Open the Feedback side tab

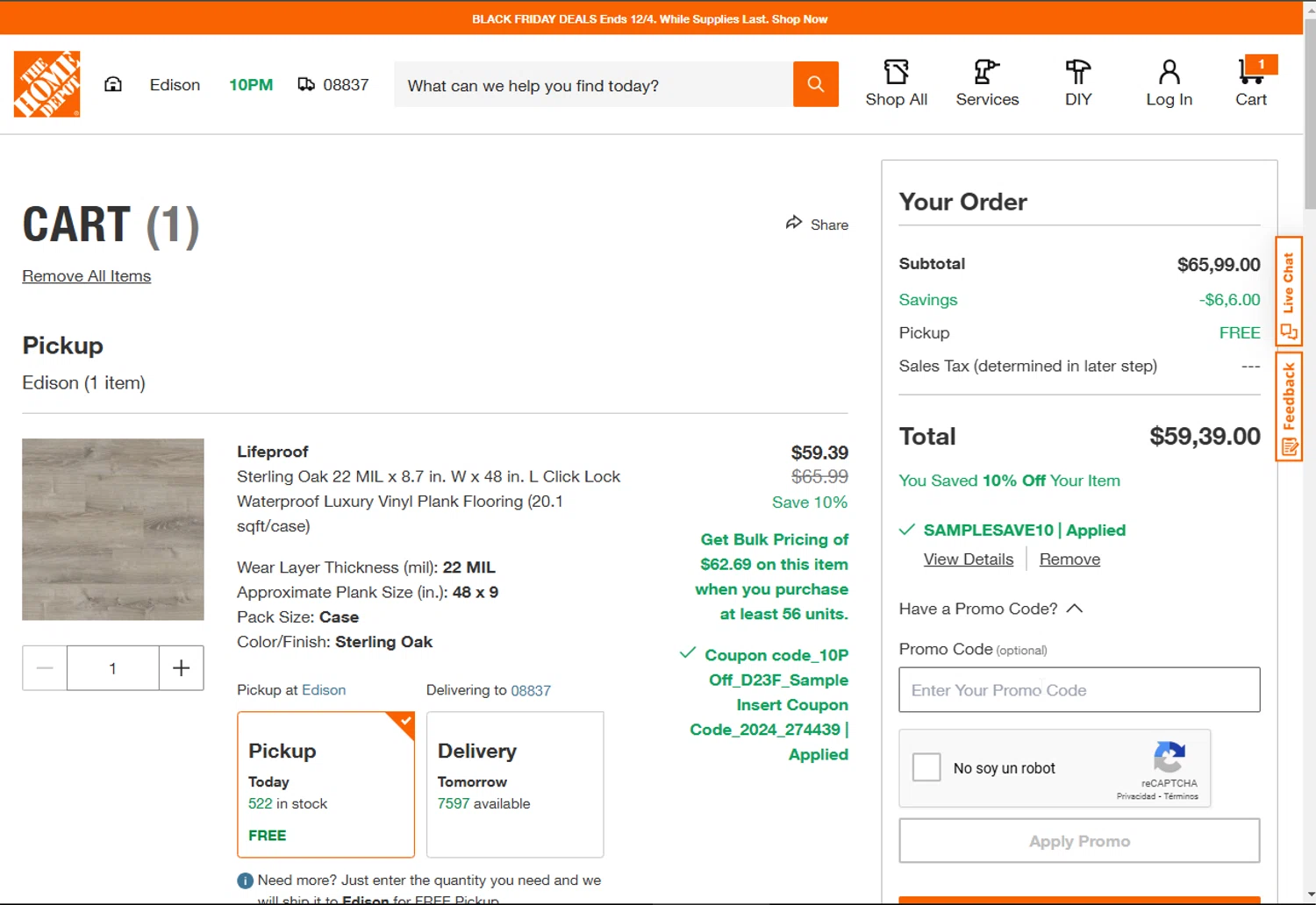click(x=1289, y=409)
